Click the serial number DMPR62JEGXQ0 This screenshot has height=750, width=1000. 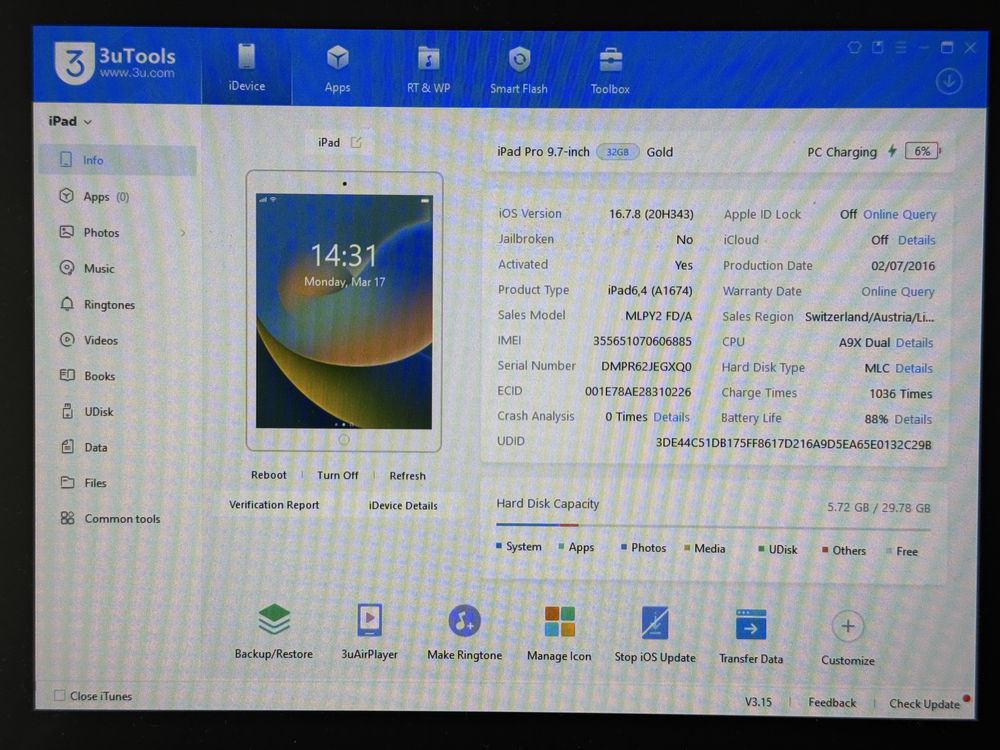645,367
